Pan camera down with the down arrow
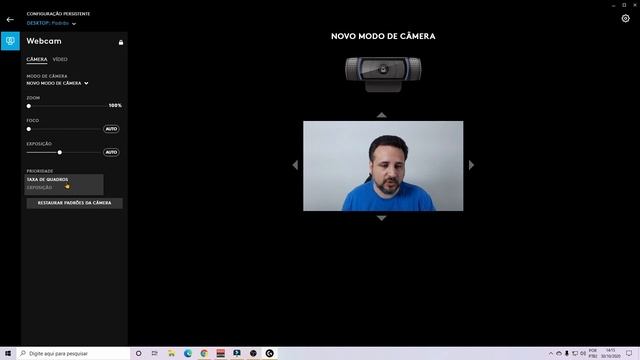Screen dimensions: 640x360 [x=382, y=218]
